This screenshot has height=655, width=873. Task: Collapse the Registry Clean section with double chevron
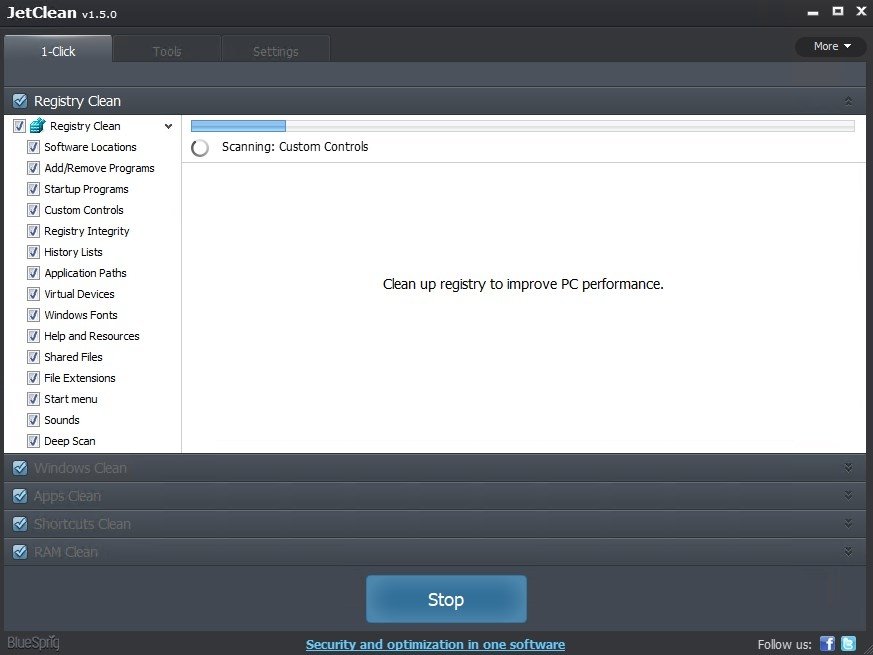point(848,101)
